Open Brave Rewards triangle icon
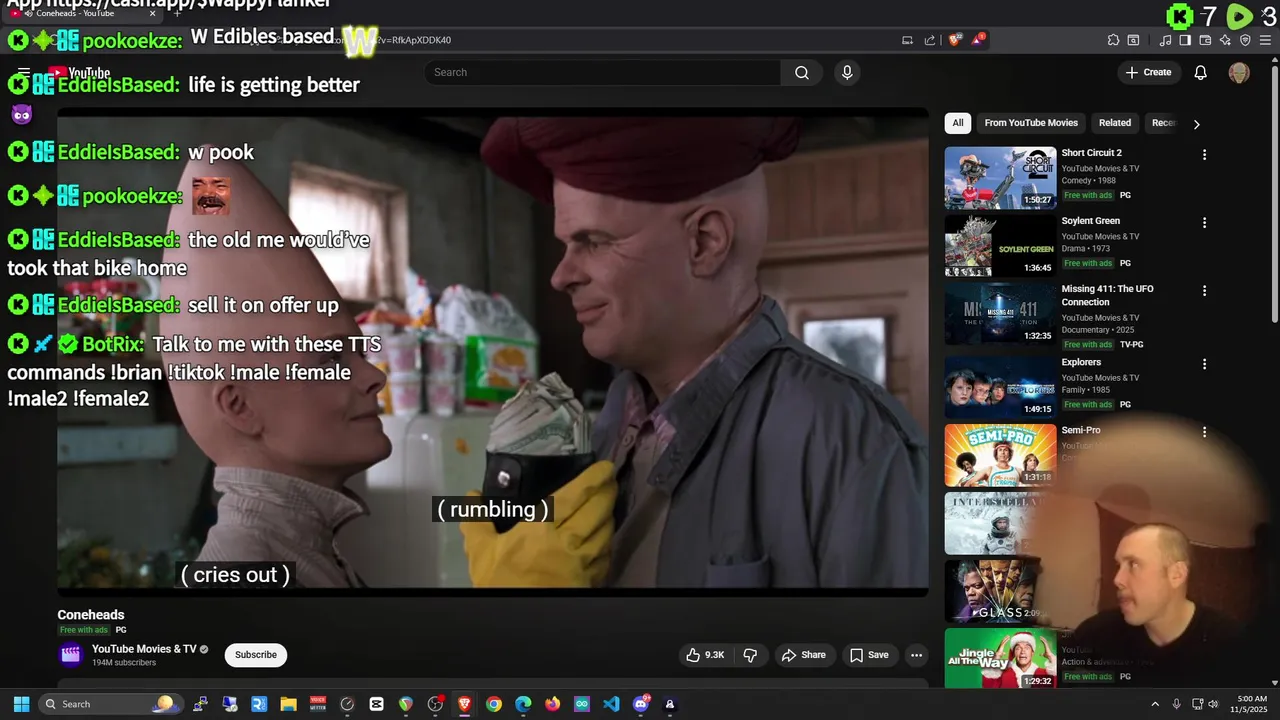Screen dimensions: 1280x720 click(977, 40)
